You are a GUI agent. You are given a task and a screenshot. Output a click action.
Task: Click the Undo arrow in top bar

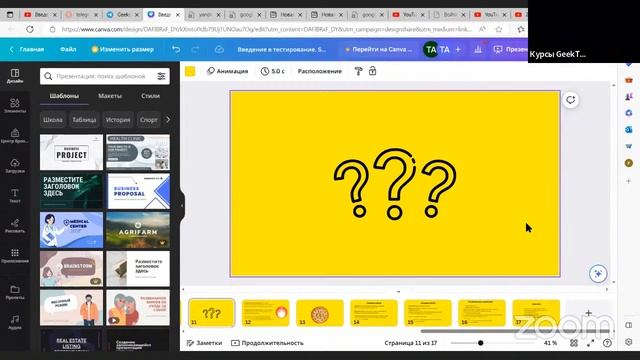176,49
